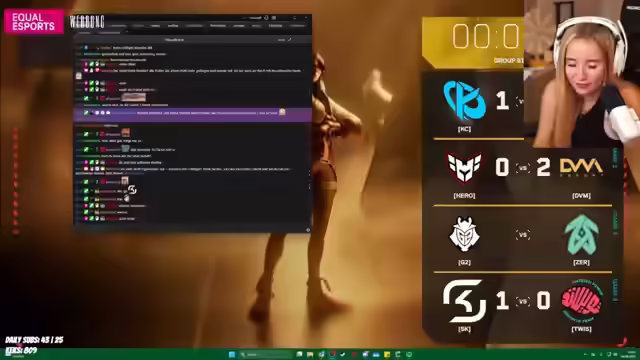The height and width of the screenshot is (360, 640).
Task: Open File Explorer from the taskbar
Action: point(310,354)
